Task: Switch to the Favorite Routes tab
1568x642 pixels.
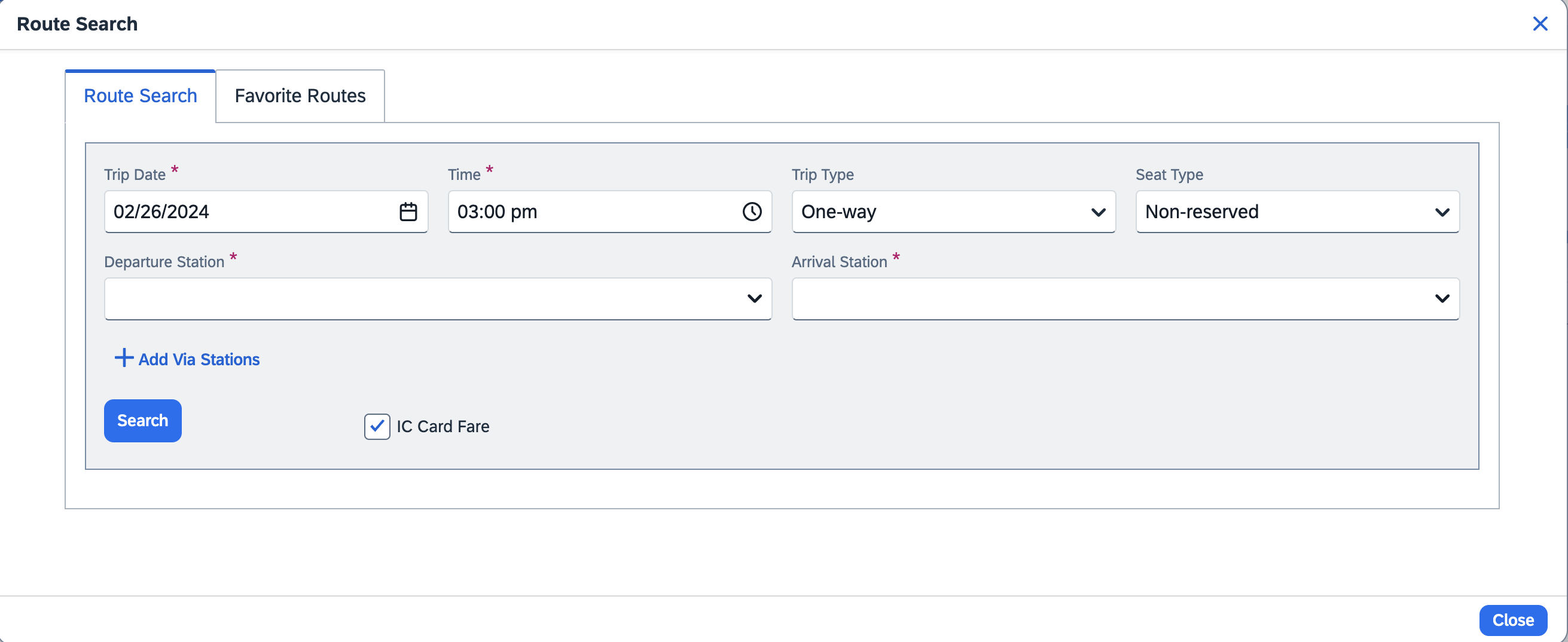Action: click(300, 96)
